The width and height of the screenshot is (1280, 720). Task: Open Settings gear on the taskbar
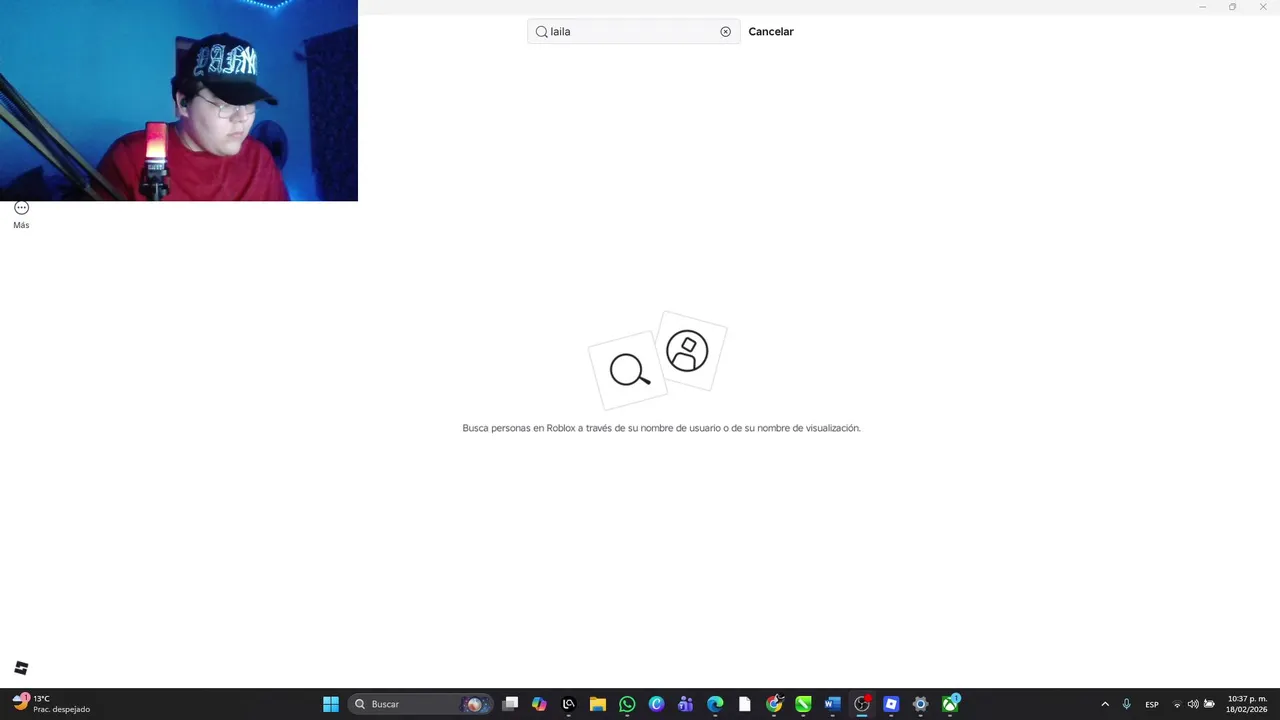pyautogui.click(x=920, y=704)
